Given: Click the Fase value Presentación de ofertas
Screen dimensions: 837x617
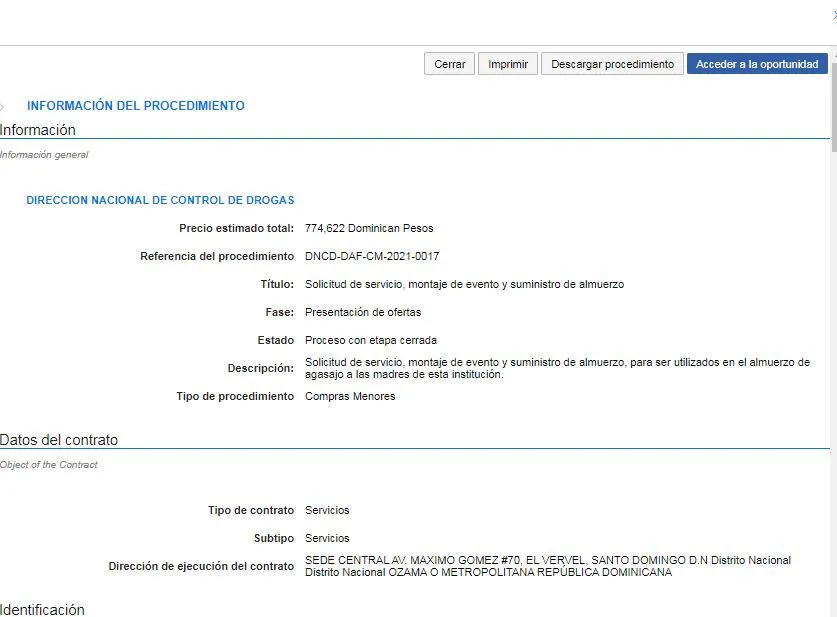Looking at the screenshot, I should [363, 313].
